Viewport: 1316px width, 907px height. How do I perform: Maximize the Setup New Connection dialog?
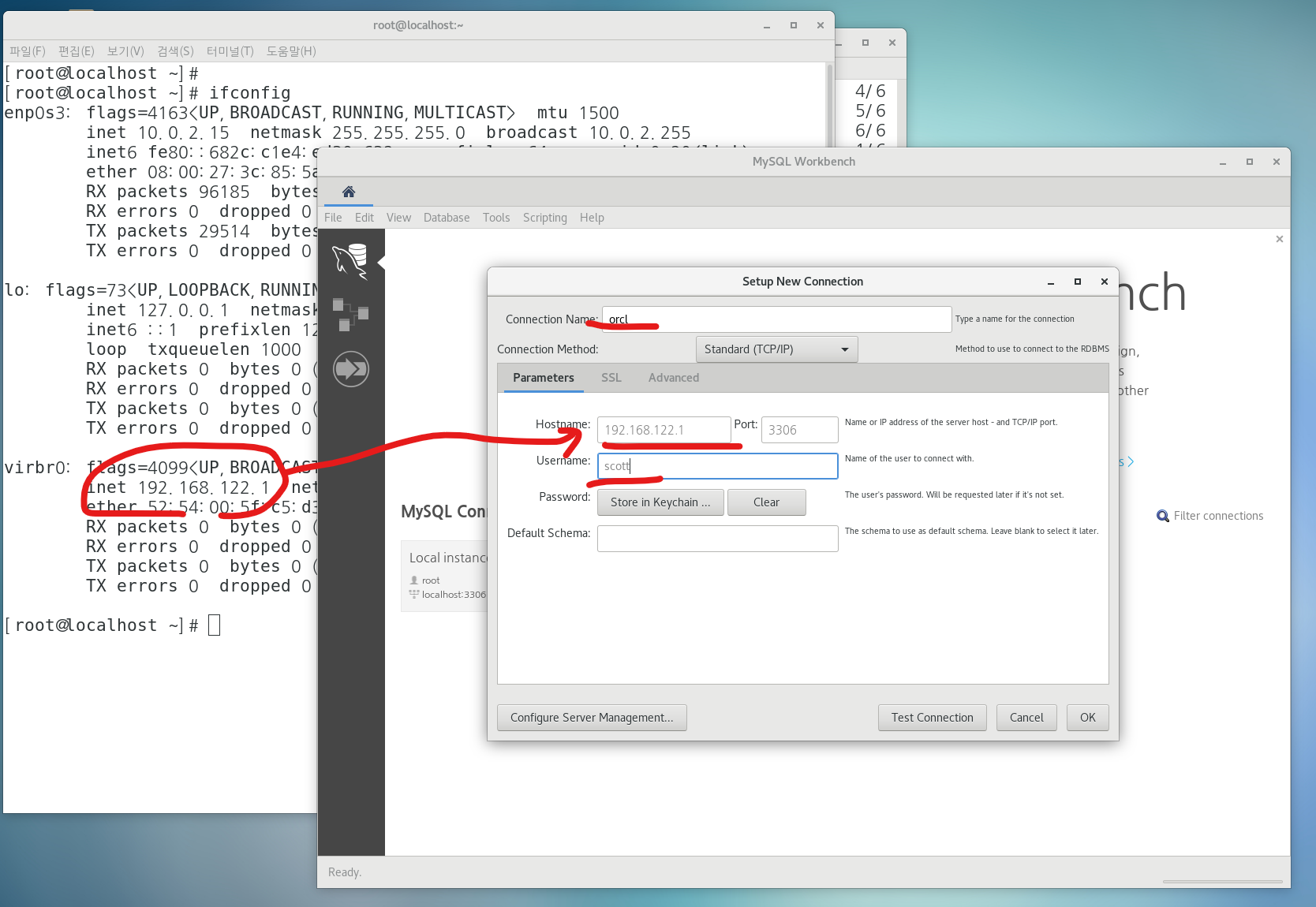click(x=1078, y=282)
